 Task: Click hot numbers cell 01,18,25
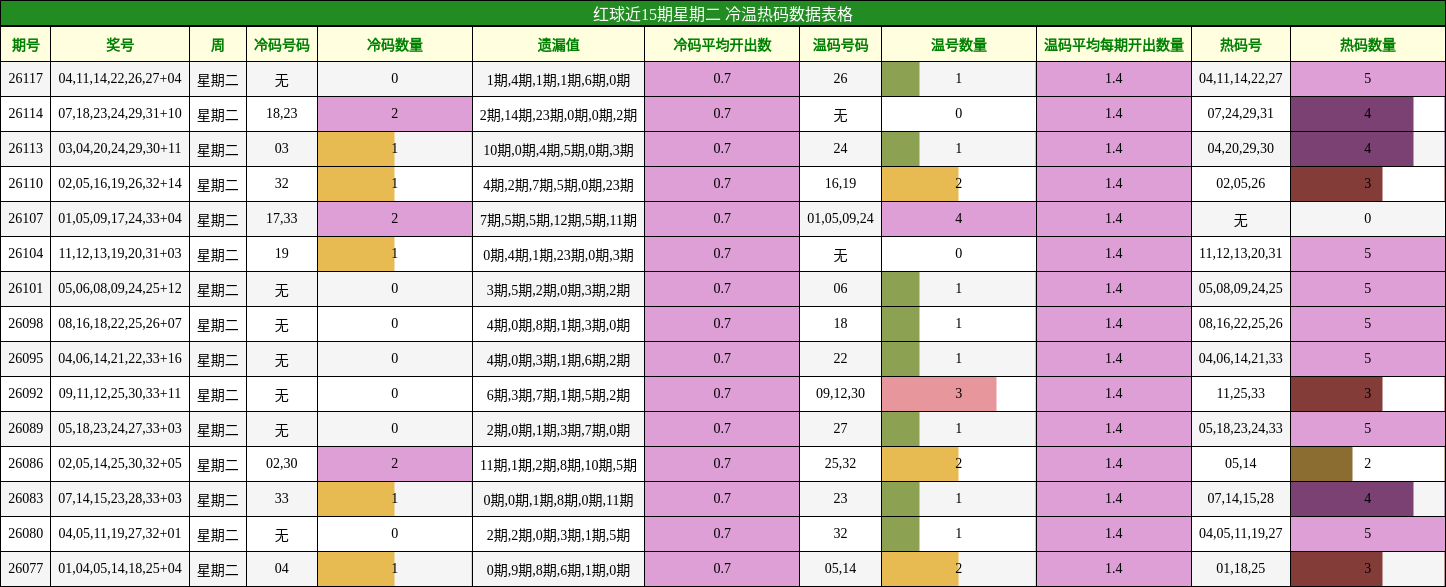(x=1241, y=569)
